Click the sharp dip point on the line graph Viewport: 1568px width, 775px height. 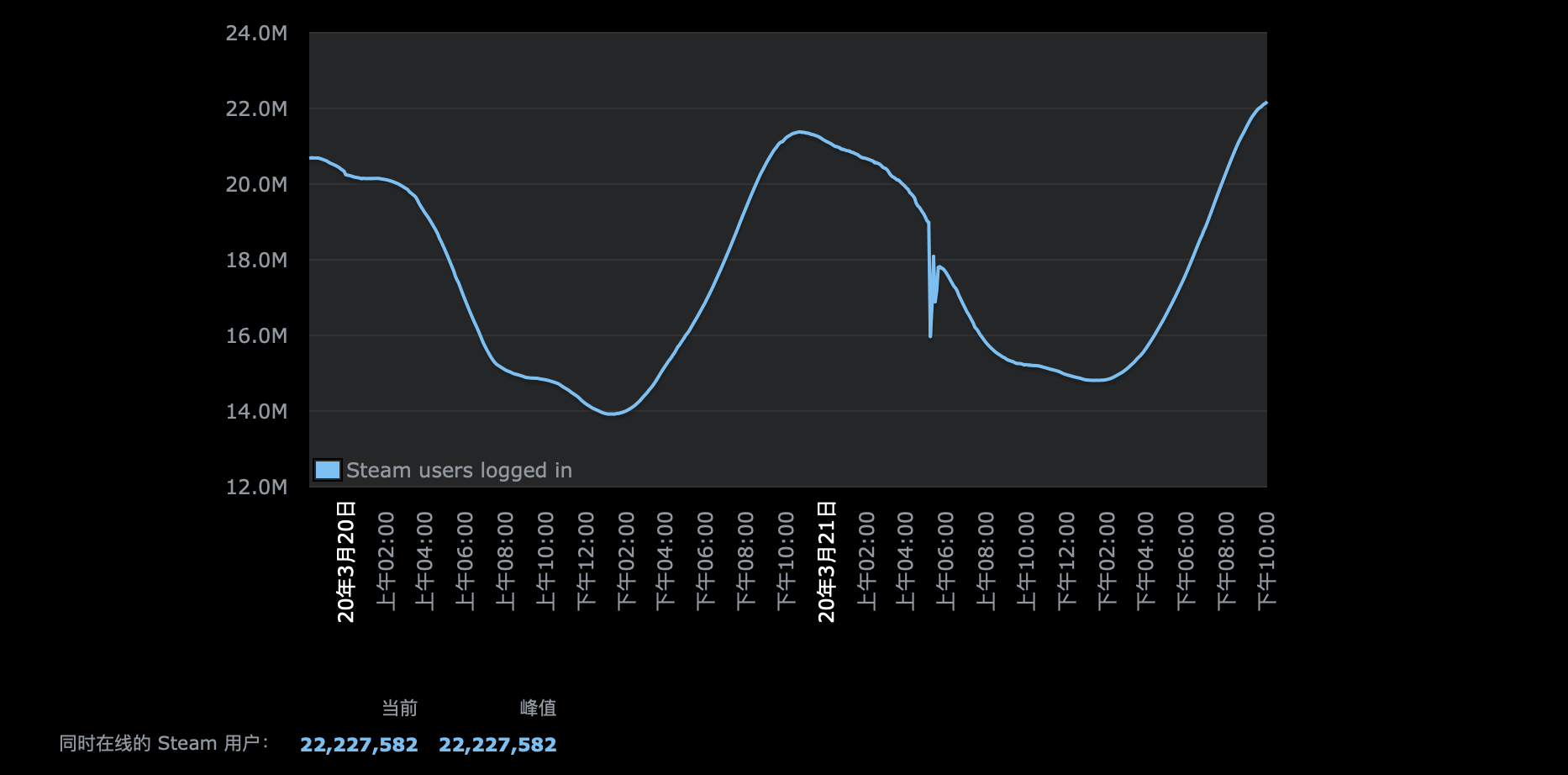[930, 335]
